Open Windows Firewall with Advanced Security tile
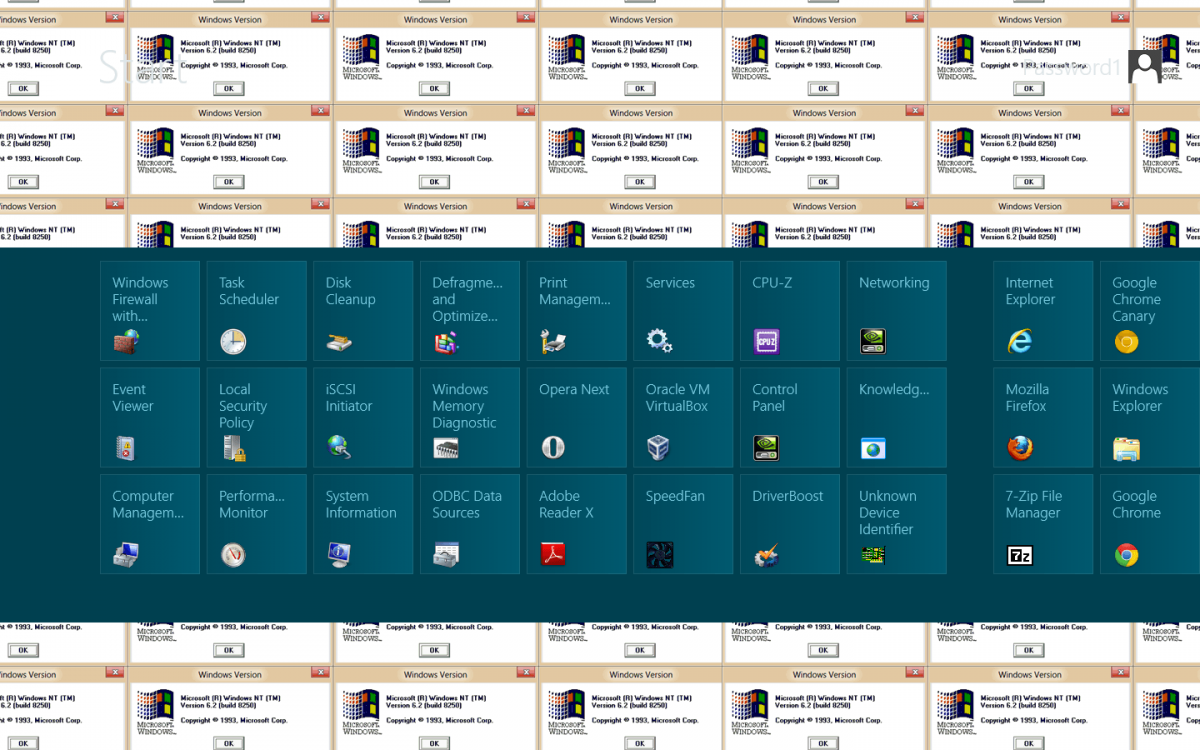1200x750 pixels. 150,311
